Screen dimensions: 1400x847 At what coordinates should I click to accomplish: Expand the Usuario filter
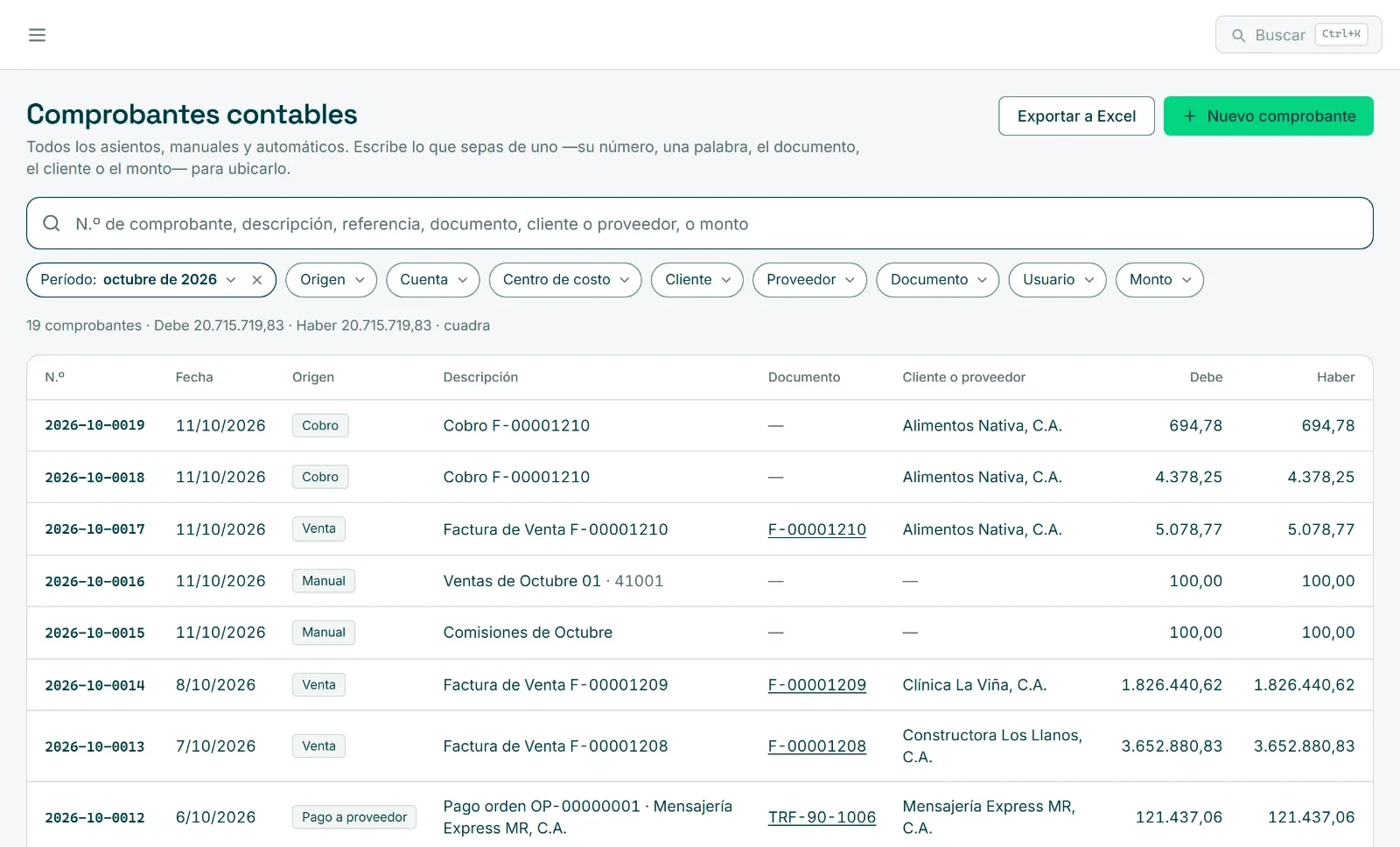pyautogui.click(x=1057, y=280)
